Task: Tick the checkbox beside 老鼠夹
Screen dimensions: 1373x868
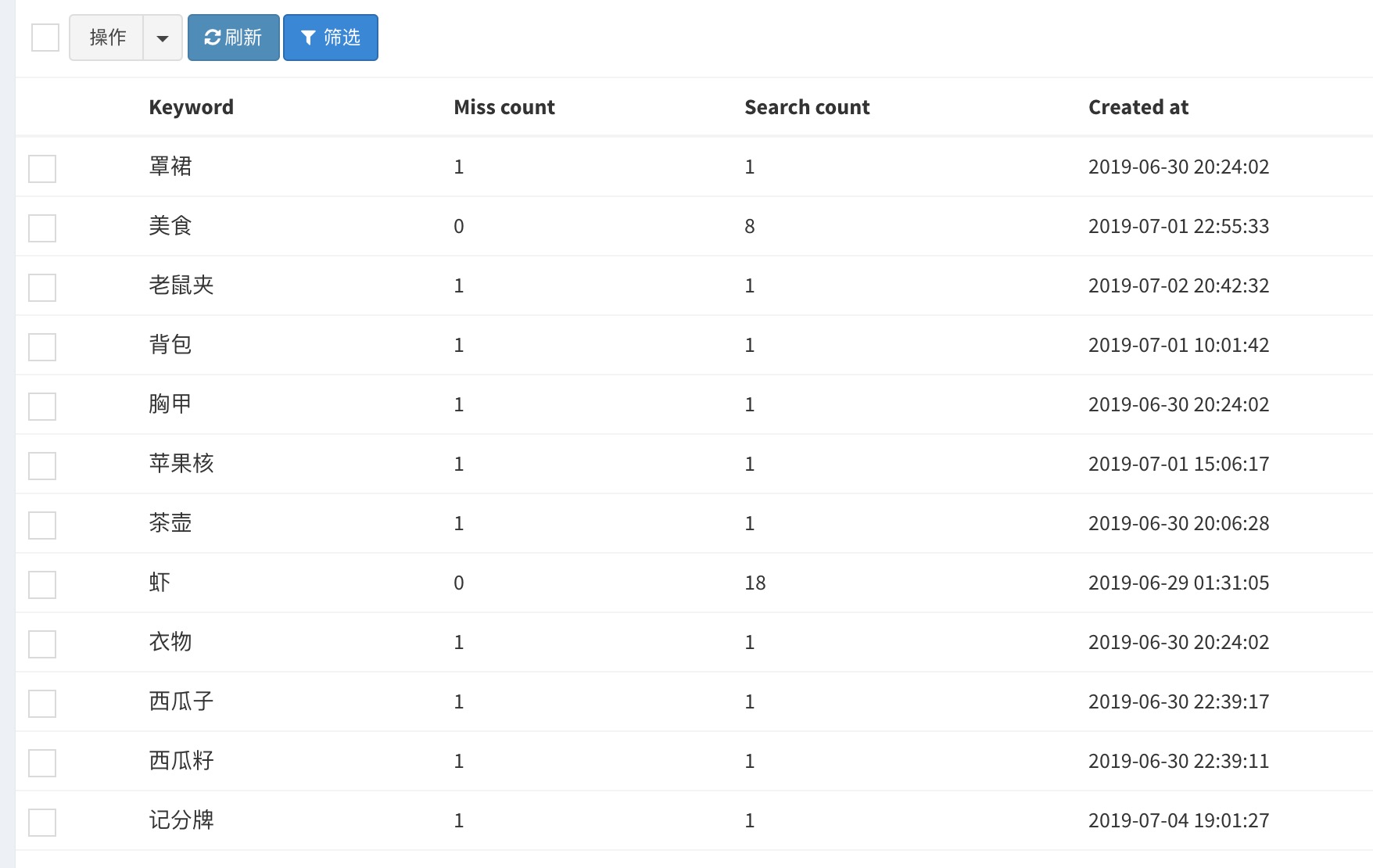Action: (42, 288)
